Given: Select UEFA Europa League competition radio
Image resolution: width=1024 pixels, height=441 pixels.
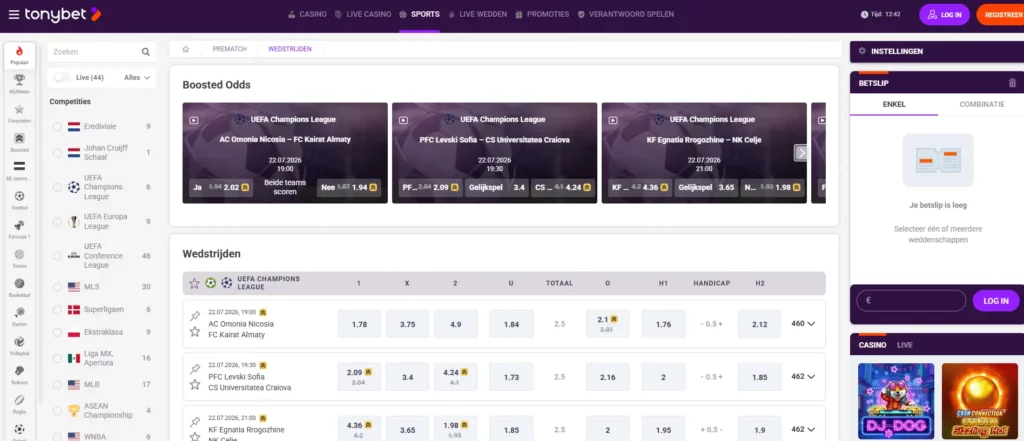Looking at the screenshot, I should point(57,221).
